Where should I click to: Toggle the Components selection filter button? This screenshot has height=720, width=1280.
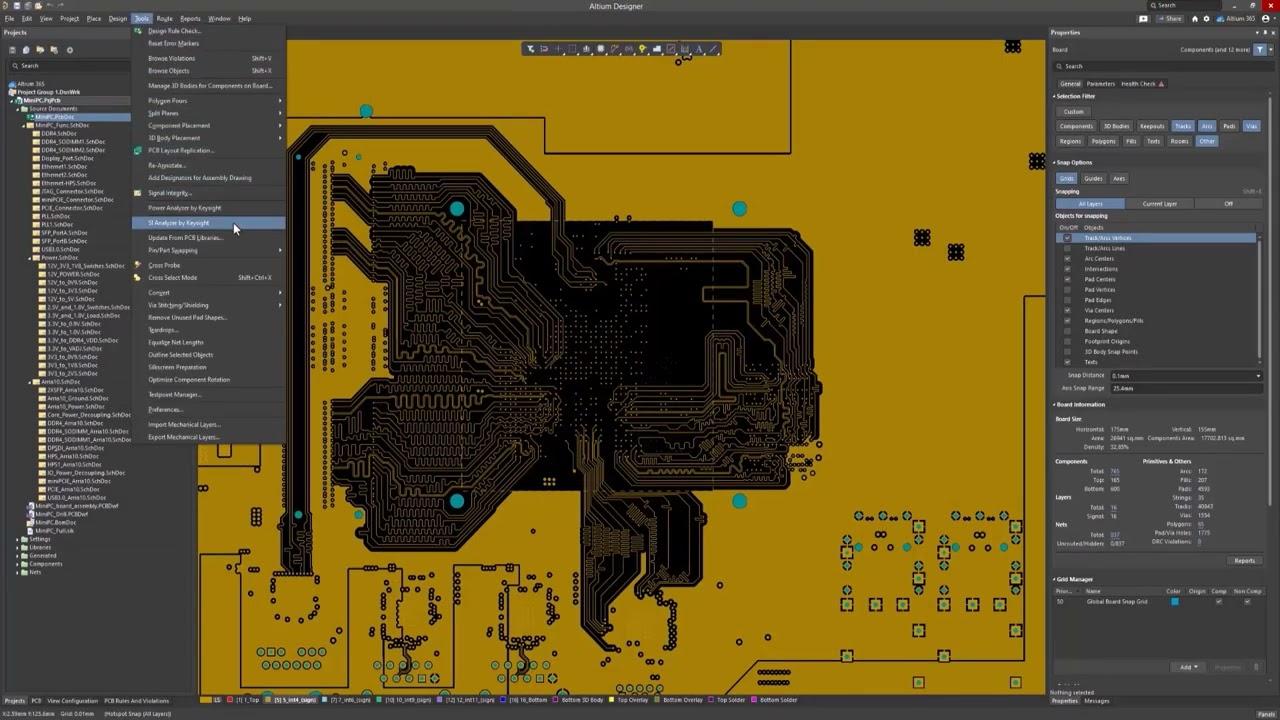(1076, 126)
